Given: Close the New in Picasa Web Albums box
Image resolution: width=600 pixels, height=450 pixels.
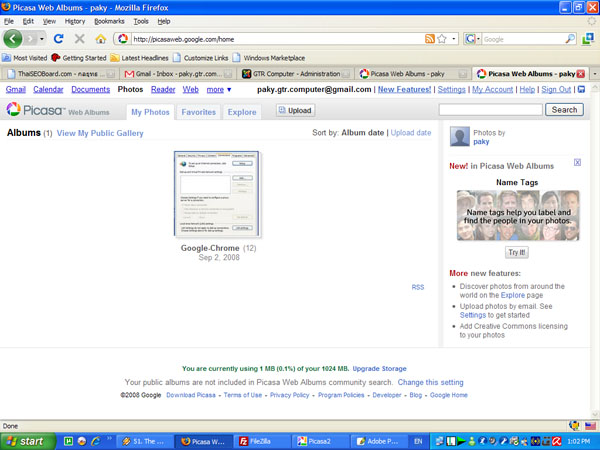Looking at the screenshot, I should coord(577,162).
